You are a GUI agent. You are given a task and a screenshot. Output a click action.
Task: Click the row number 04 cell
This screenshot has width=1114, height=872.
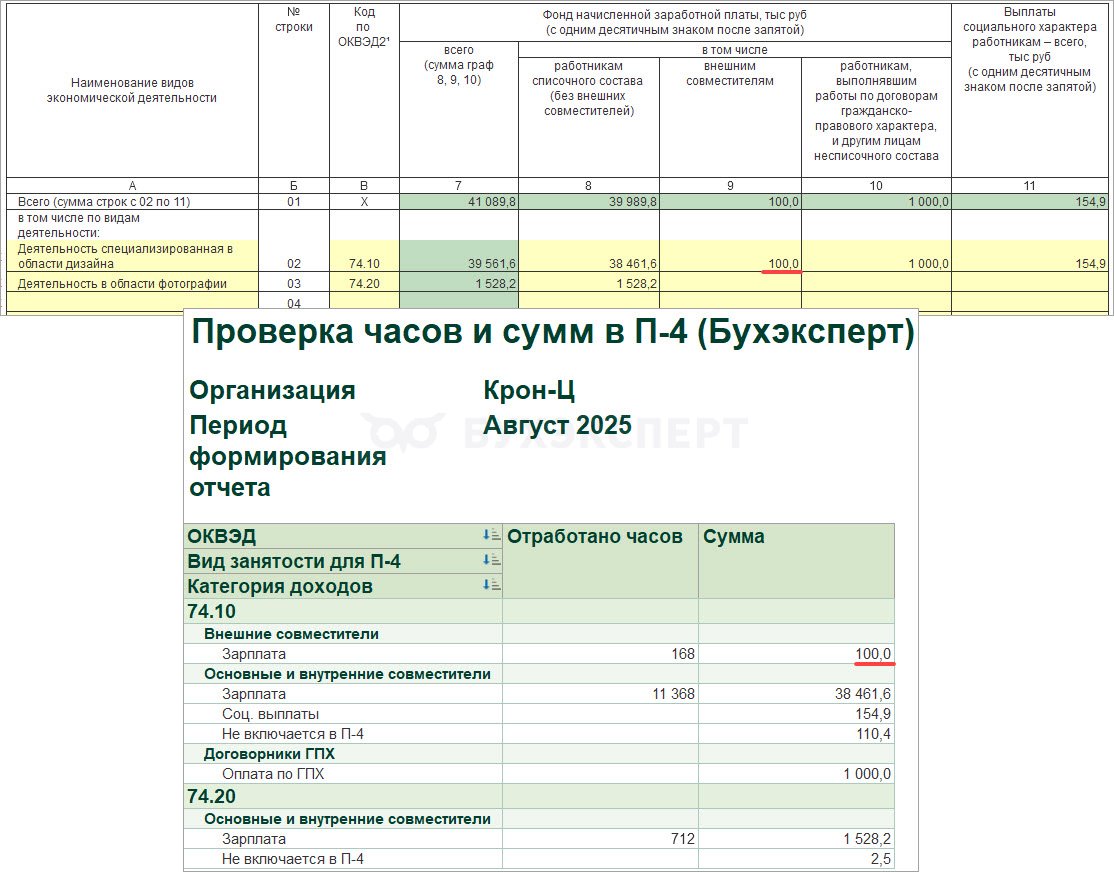click(x=294, y=303)
